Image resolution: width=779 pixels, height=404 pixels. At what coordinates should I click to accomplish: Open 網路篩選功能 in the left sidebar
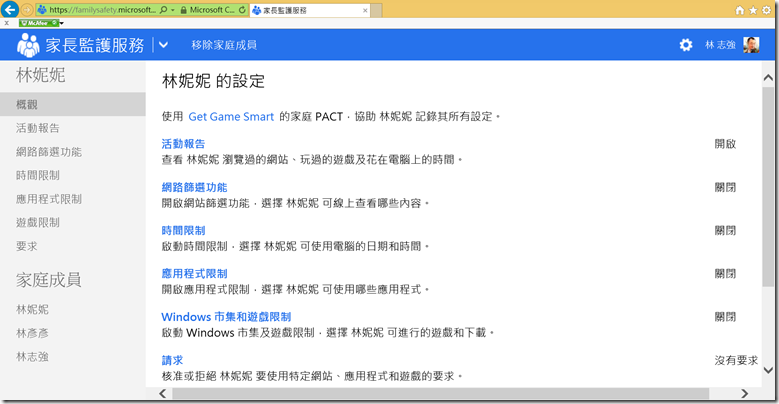49,152
